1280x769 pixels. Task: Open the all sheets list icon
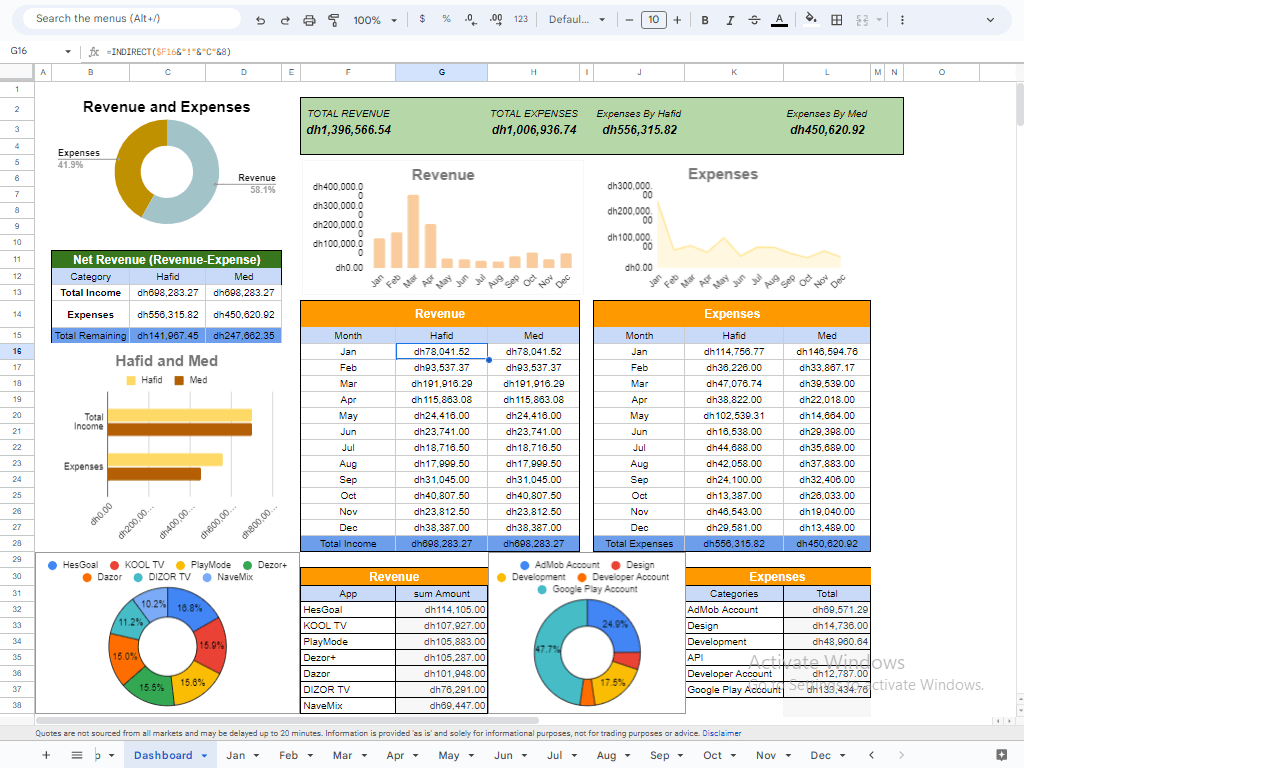77,755
